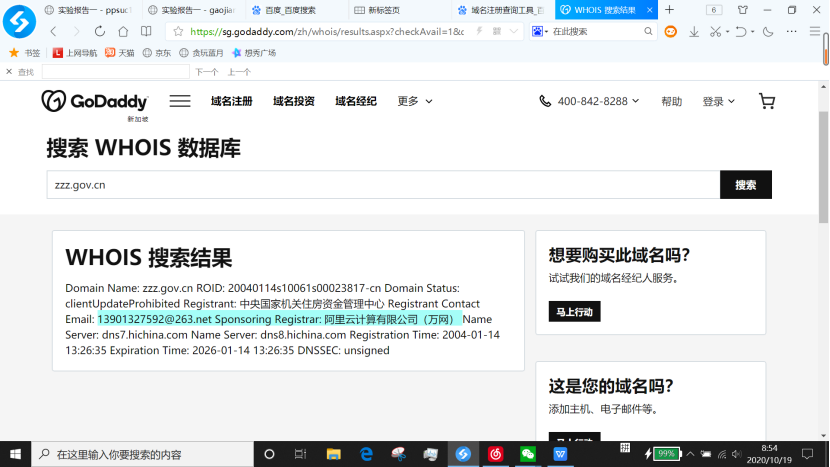830x467 pixels.
Task: Switch to the 实验报告一 - gaojia tab
Action: tap(192, 10)
